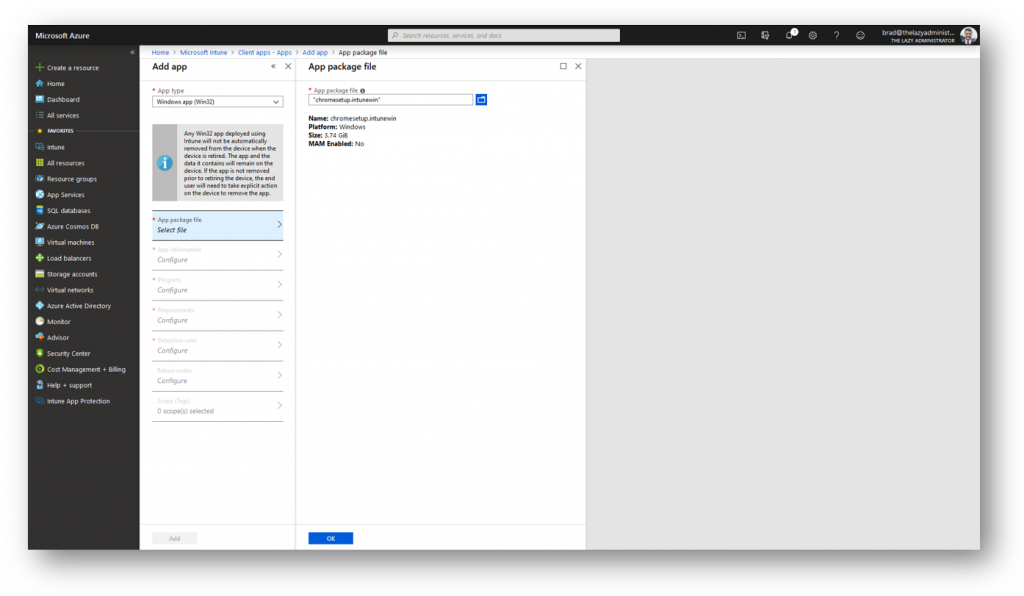This screenshot has width=1024, height=596.
Task: Select the App package file step
Action: 217,225
